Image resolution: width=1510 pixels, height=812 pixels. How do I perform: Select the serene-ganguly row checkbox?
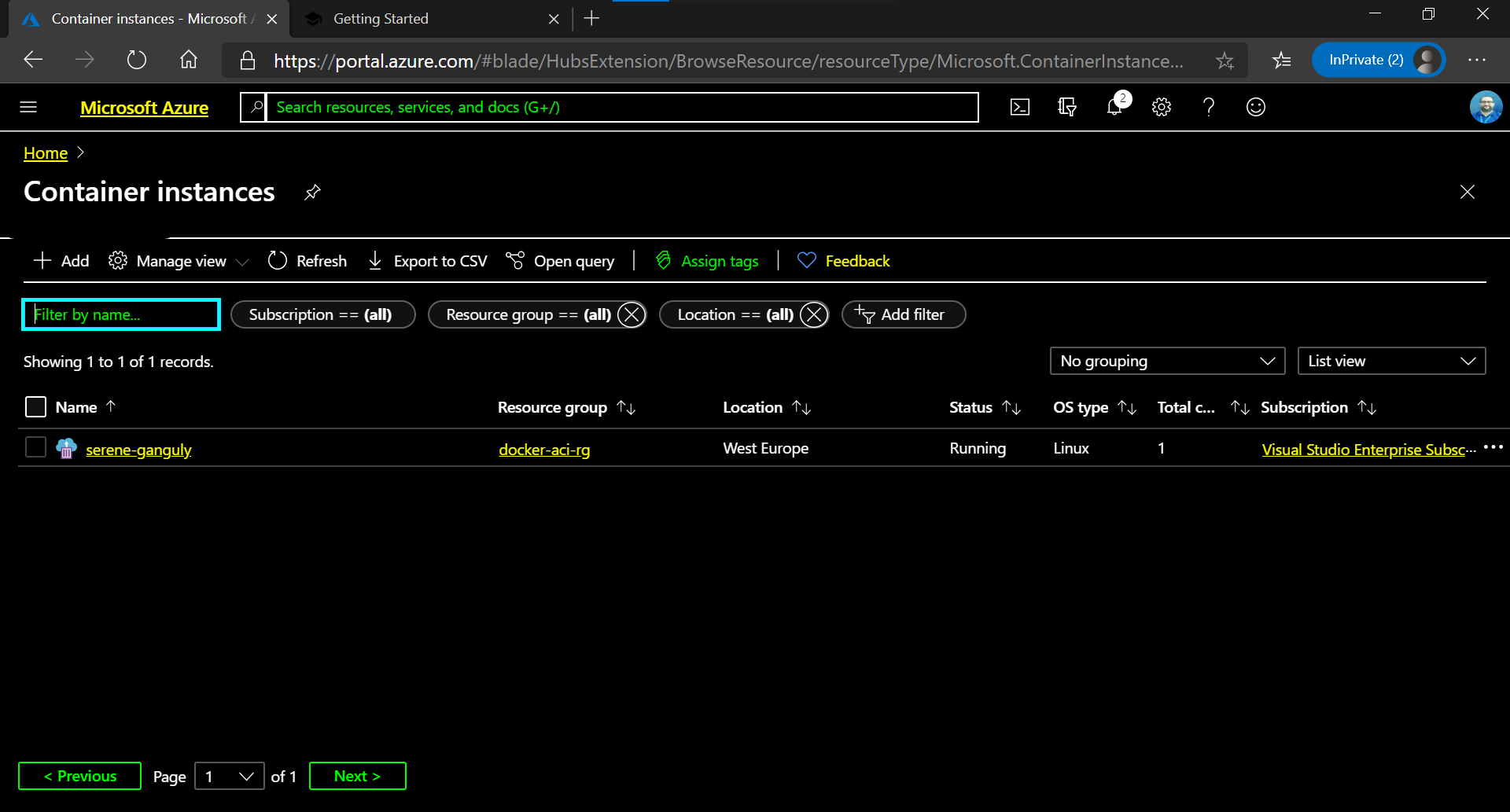point(35,447)
